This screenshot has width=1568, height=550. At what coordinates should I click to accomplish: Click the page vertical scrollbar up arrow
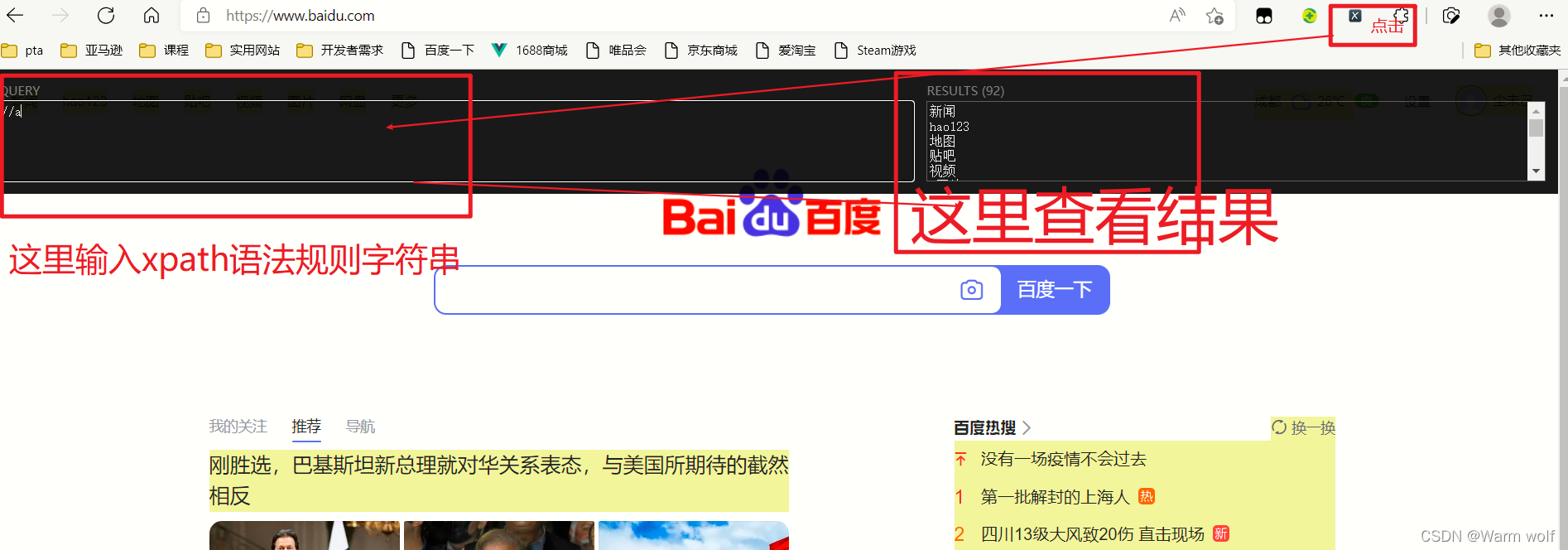[x=1563, y=78]
